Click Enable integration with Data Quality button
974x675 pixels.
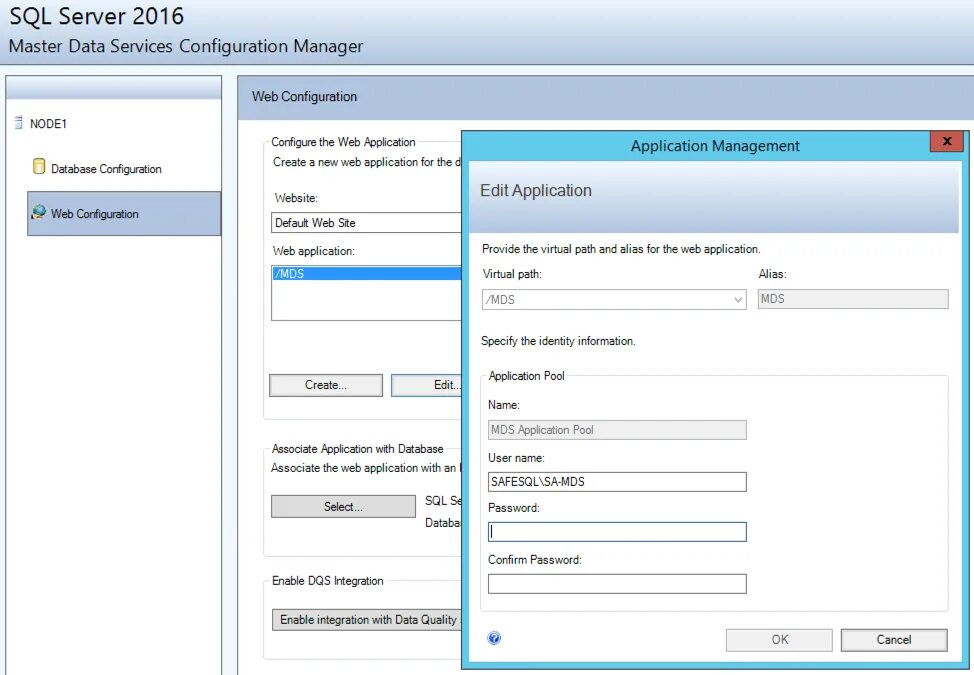point(367,620)
